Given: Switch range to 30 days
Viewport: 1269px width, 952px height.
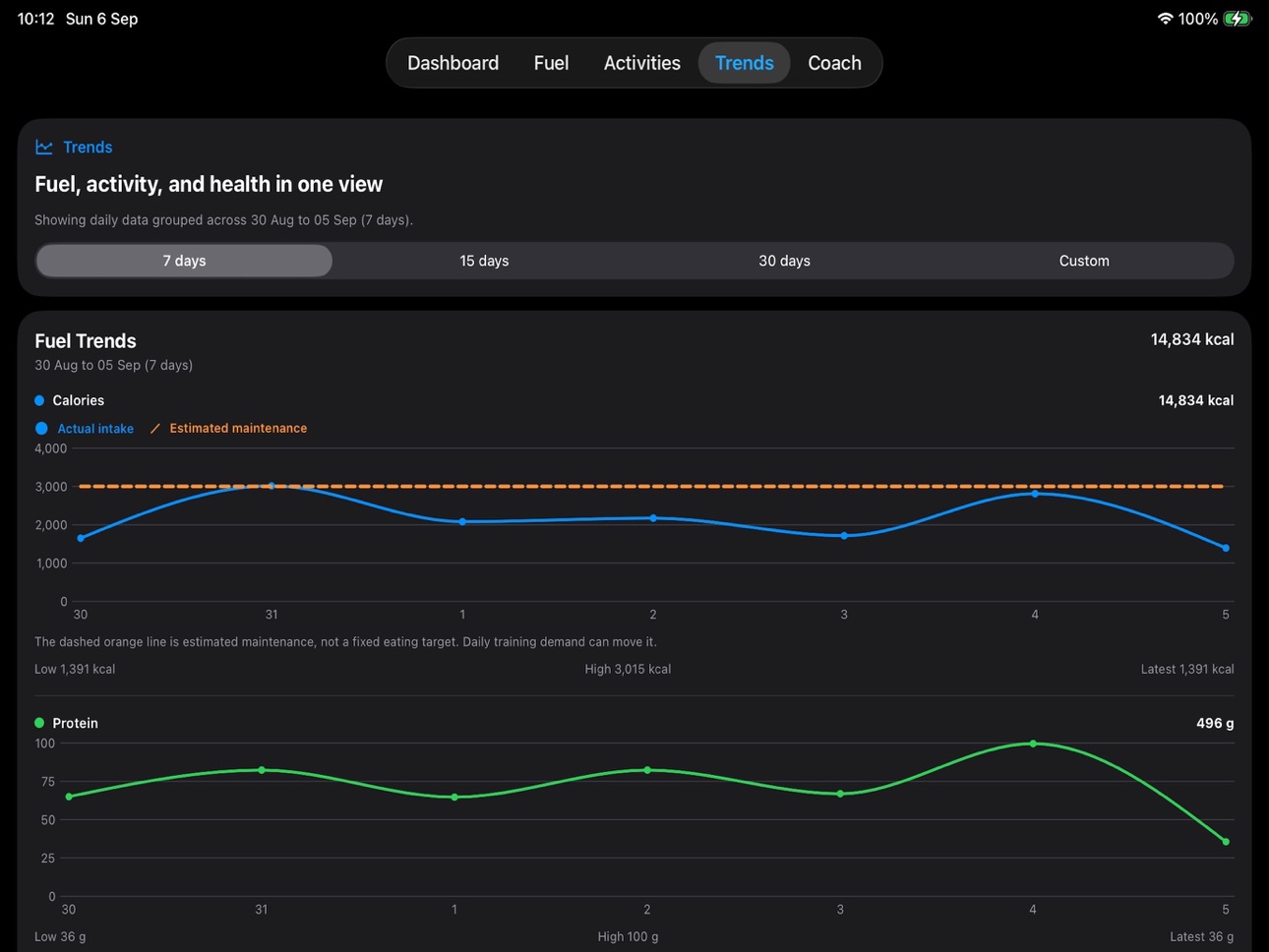Looking at the screenshot, I should pyautogui.click(x=784, y=261).
